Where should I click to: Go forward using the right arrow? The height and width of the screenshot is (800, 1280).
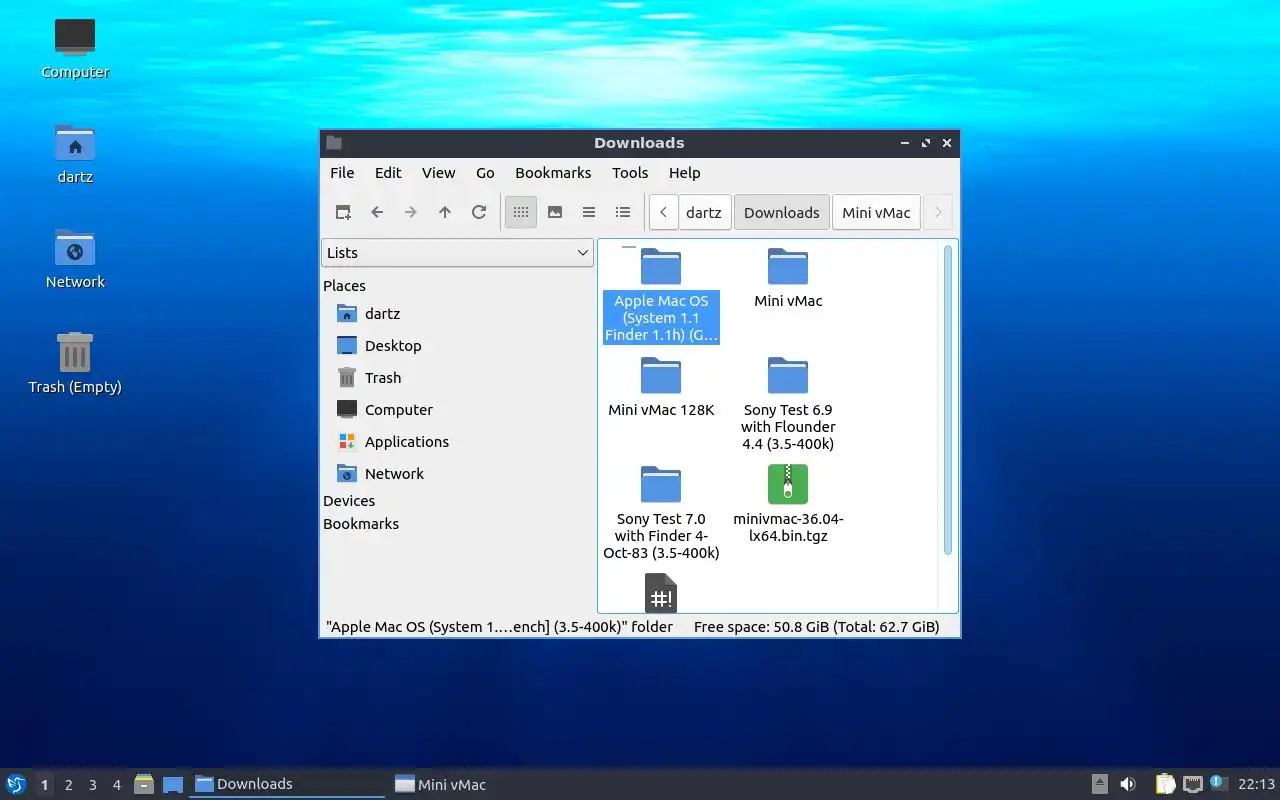(411, 212)
